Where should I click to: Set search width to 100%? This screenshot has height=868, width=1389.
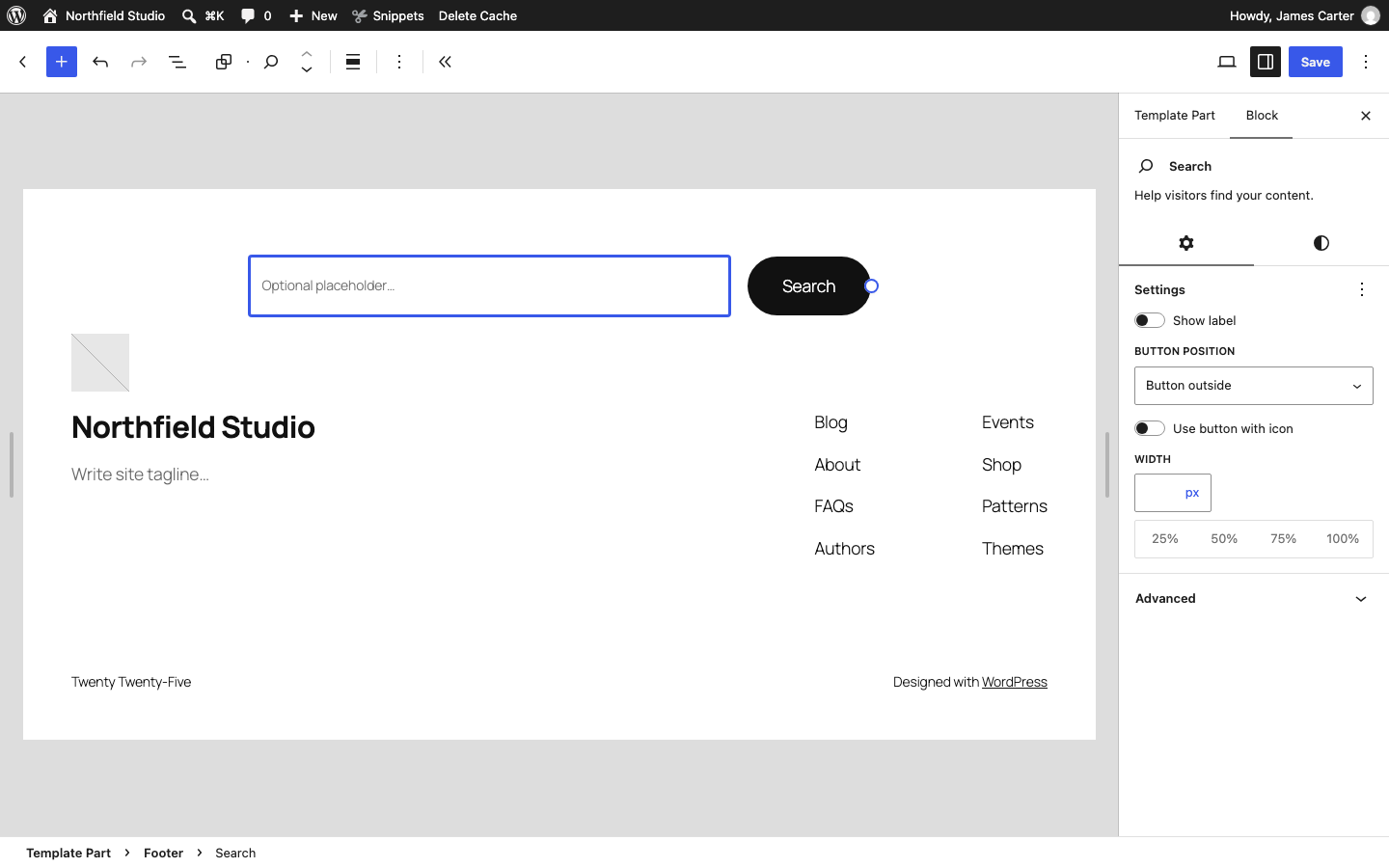tap(1343, 539)
